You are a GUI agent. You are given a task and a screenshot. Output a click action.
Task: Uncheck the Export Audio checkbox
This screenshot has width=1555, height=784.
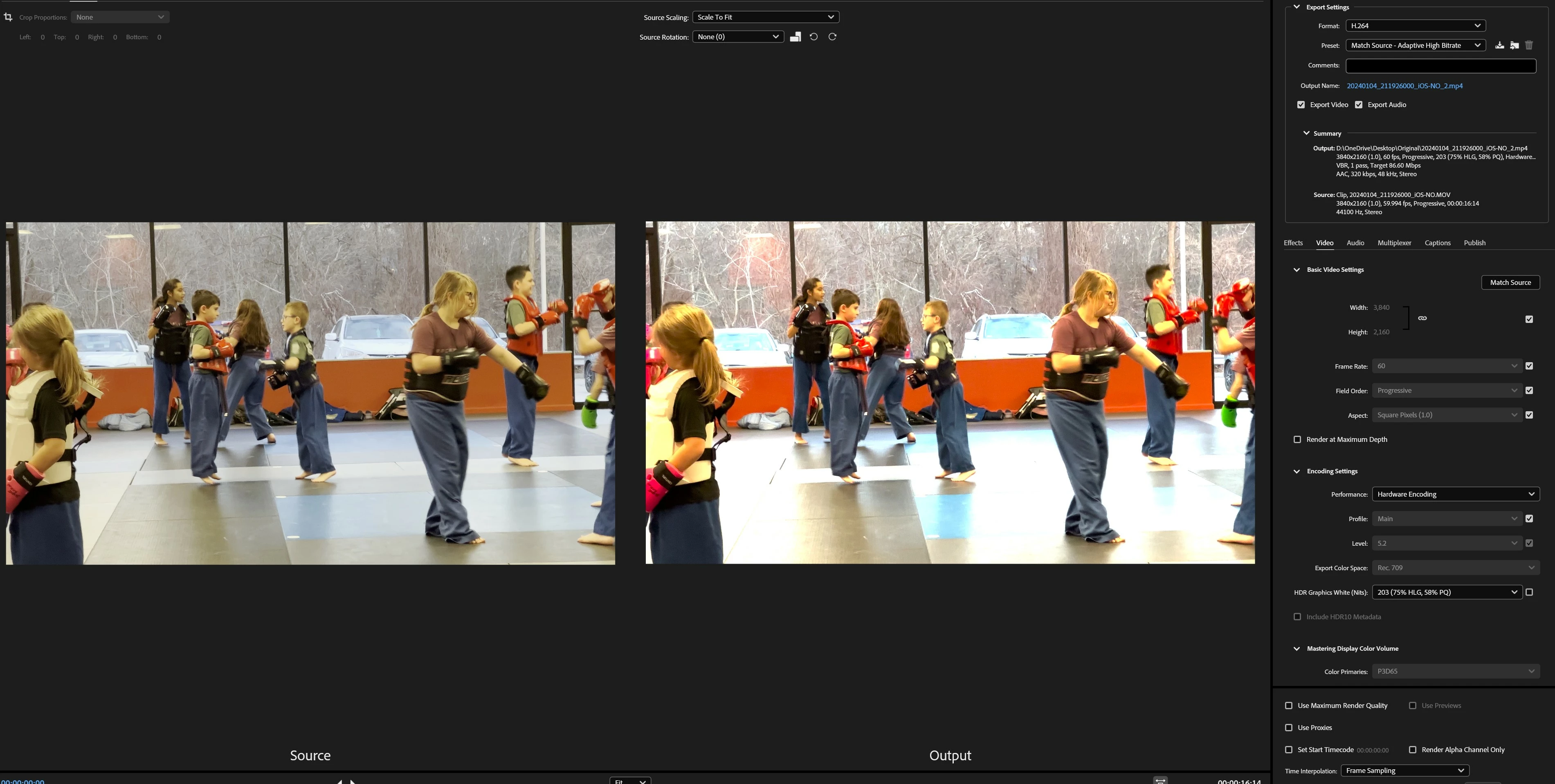click(x=1359, y=105)
